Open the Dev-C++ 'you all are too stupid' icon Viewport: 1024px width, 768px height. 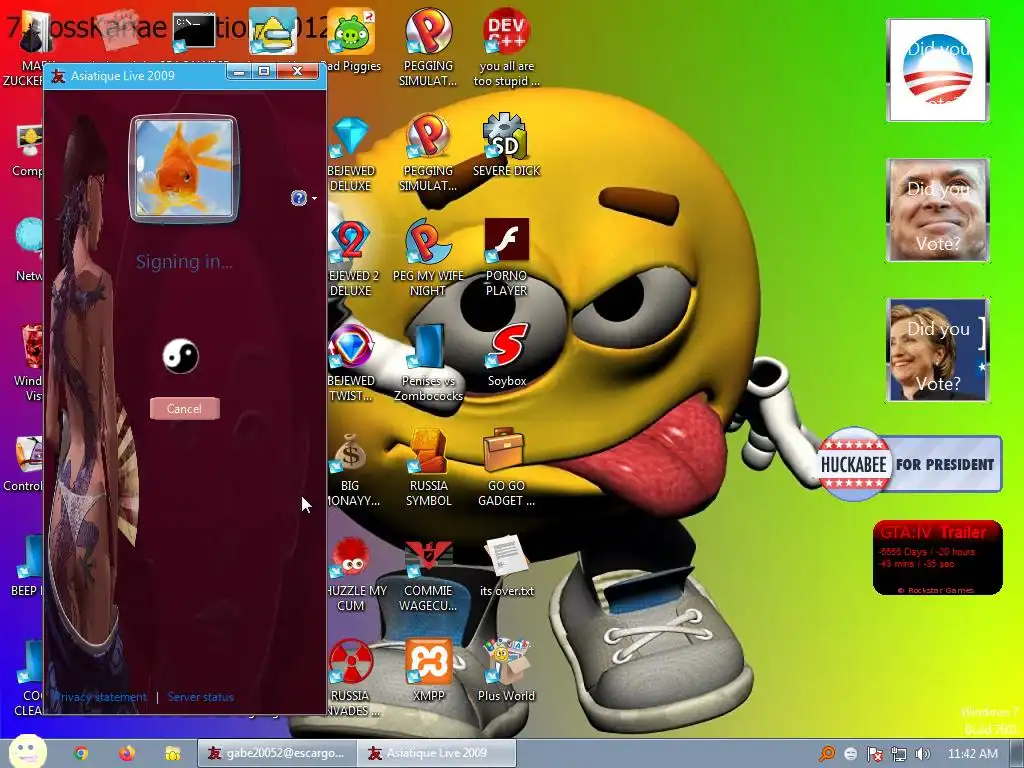506,48
